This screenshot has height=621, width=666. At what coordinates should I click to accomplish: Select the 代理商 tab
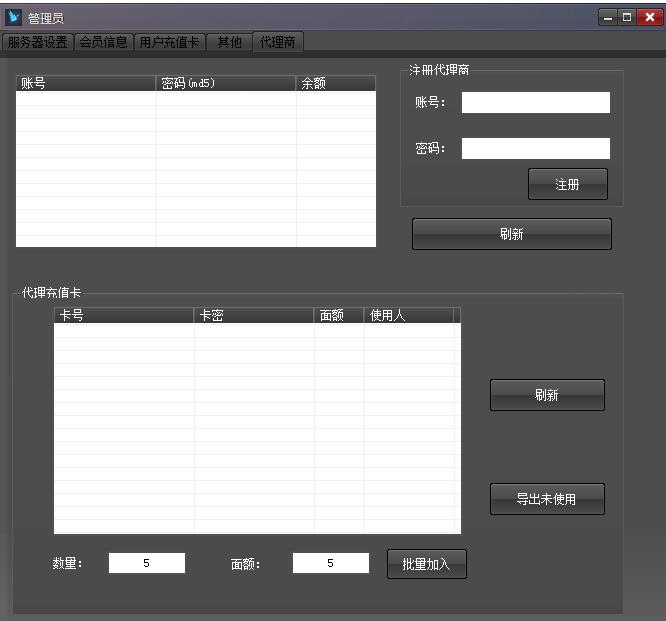[x=278, y=42]
